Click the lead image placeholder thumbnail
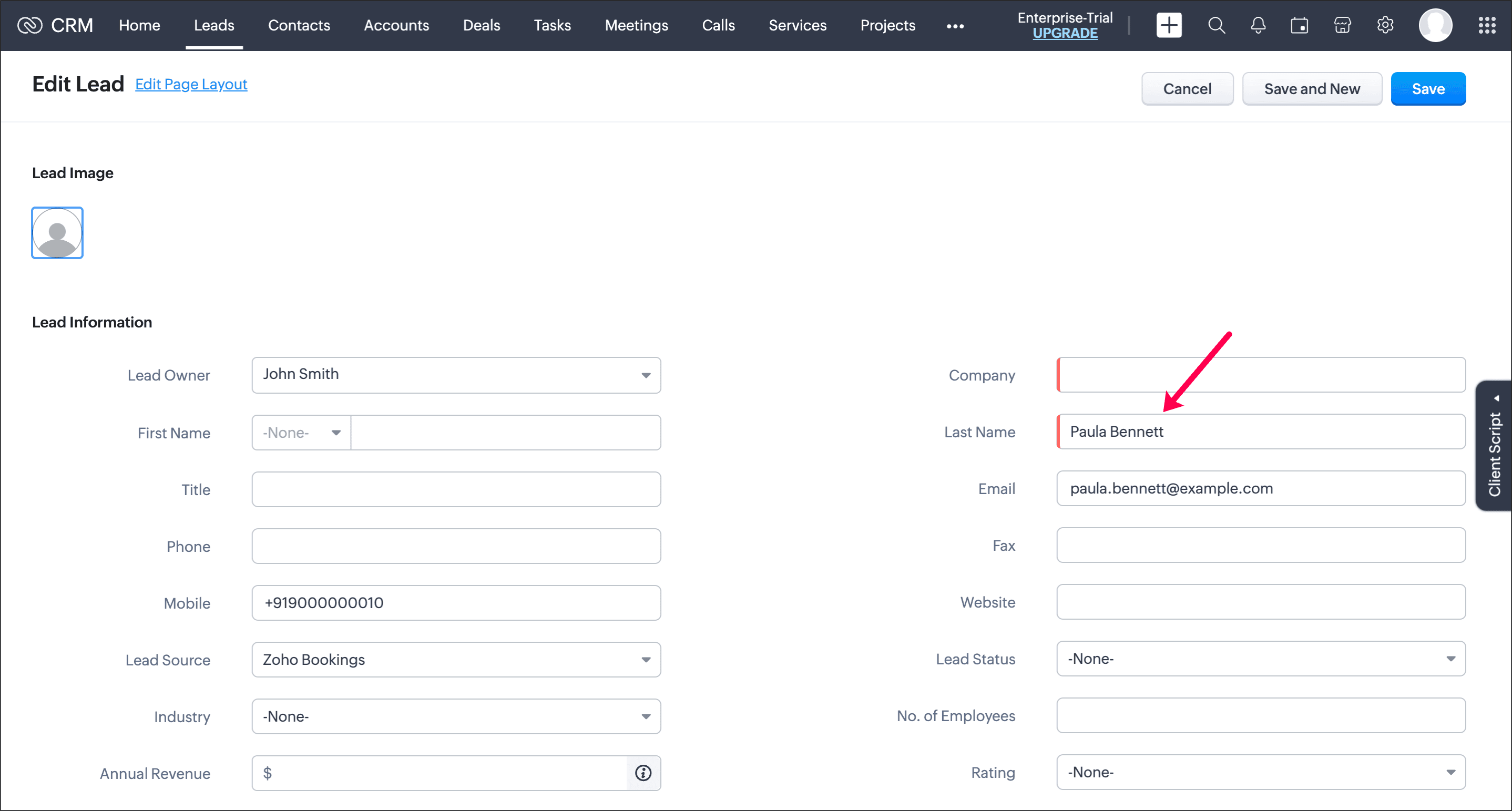 (x=57, y=232)
